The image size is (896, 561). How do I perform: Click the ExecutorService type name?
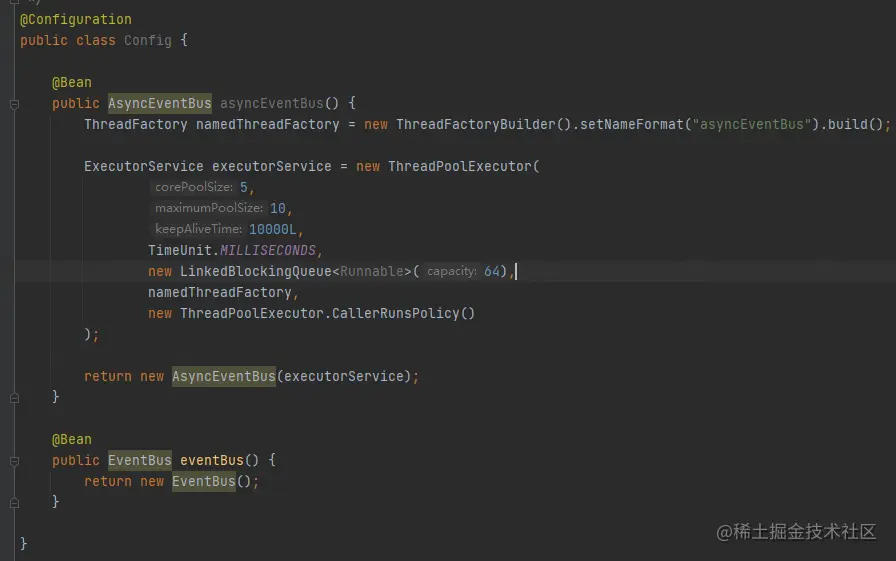click(x=143, y=166)
